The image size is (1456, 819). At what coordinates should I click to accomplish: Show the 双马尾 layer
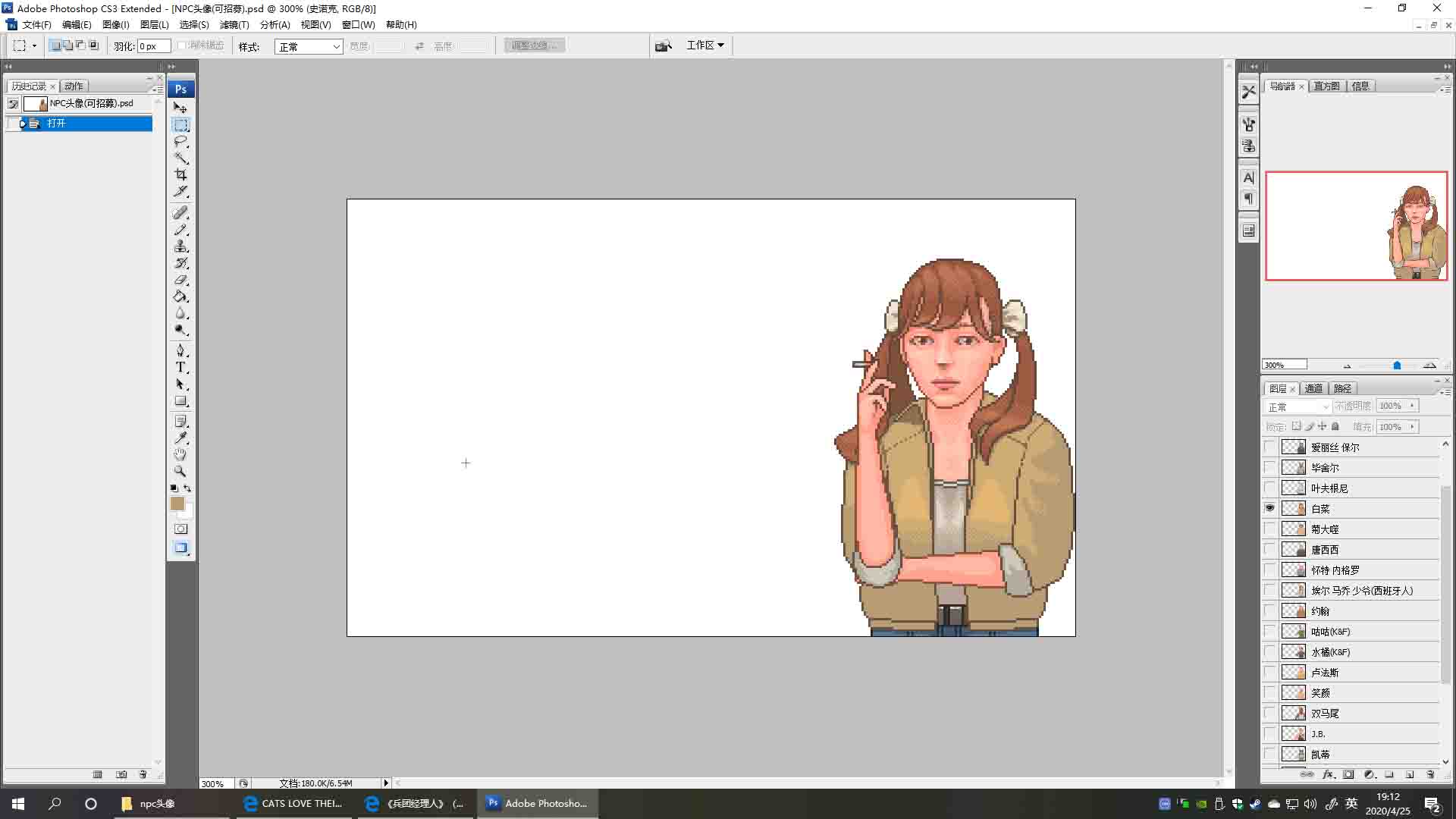(x=1269, y=713)
